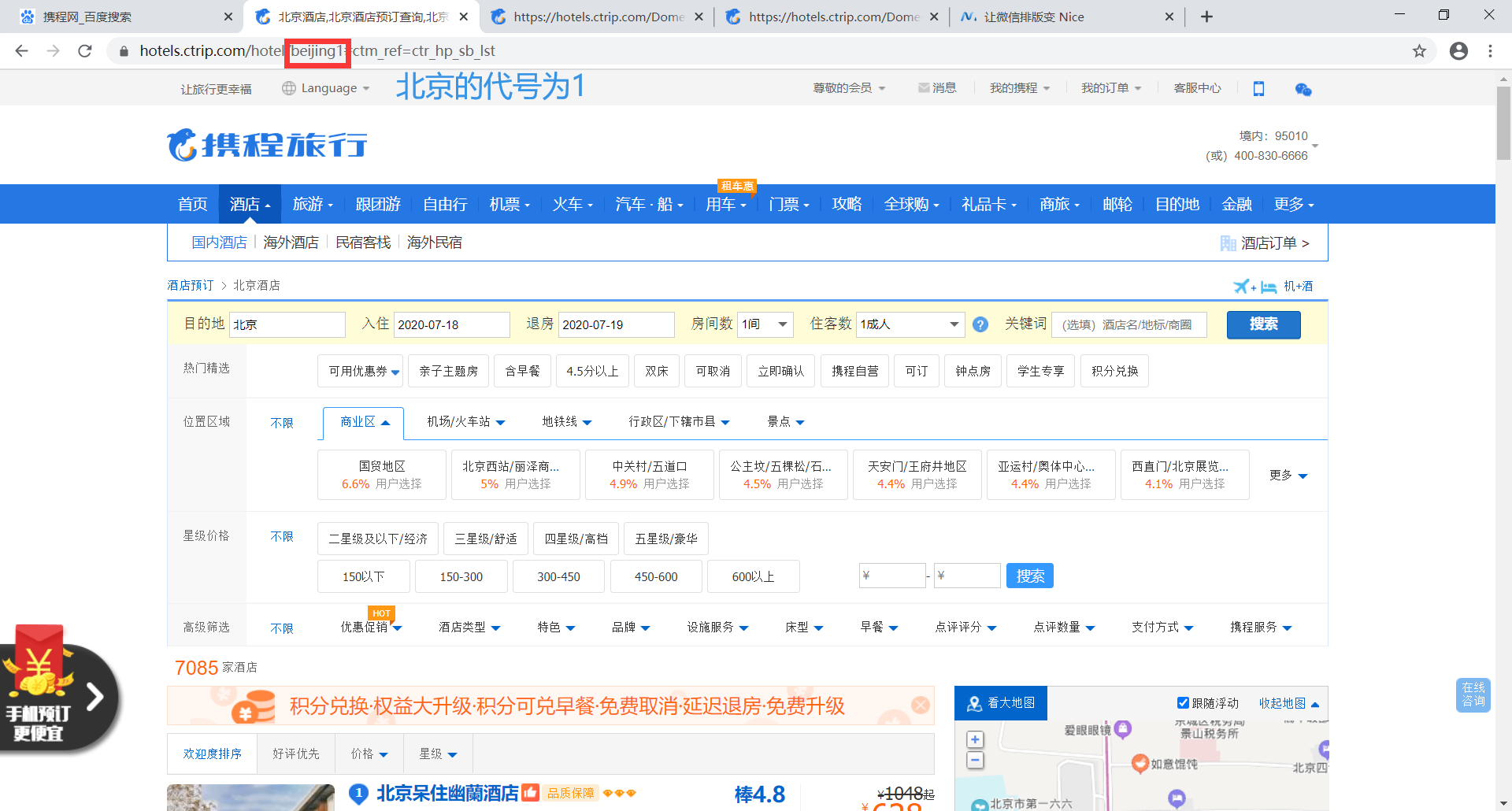Viewport: 1512px width, 811px height.
Task: Open the Chrome three-dot menu
Action: pos(1490,51)
